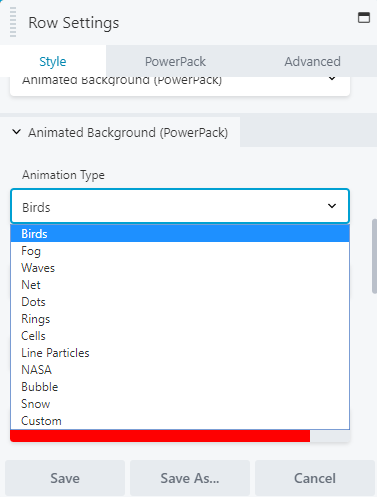Open the Animation Type dropdown

180,206
